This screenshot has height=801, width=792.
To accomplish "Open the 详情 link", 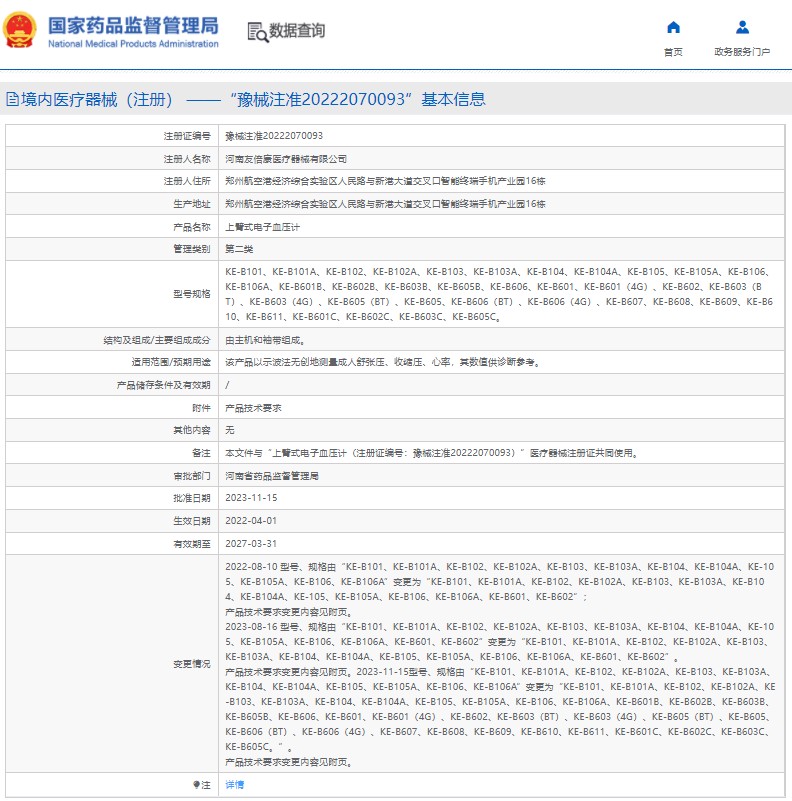I will 235,785.
